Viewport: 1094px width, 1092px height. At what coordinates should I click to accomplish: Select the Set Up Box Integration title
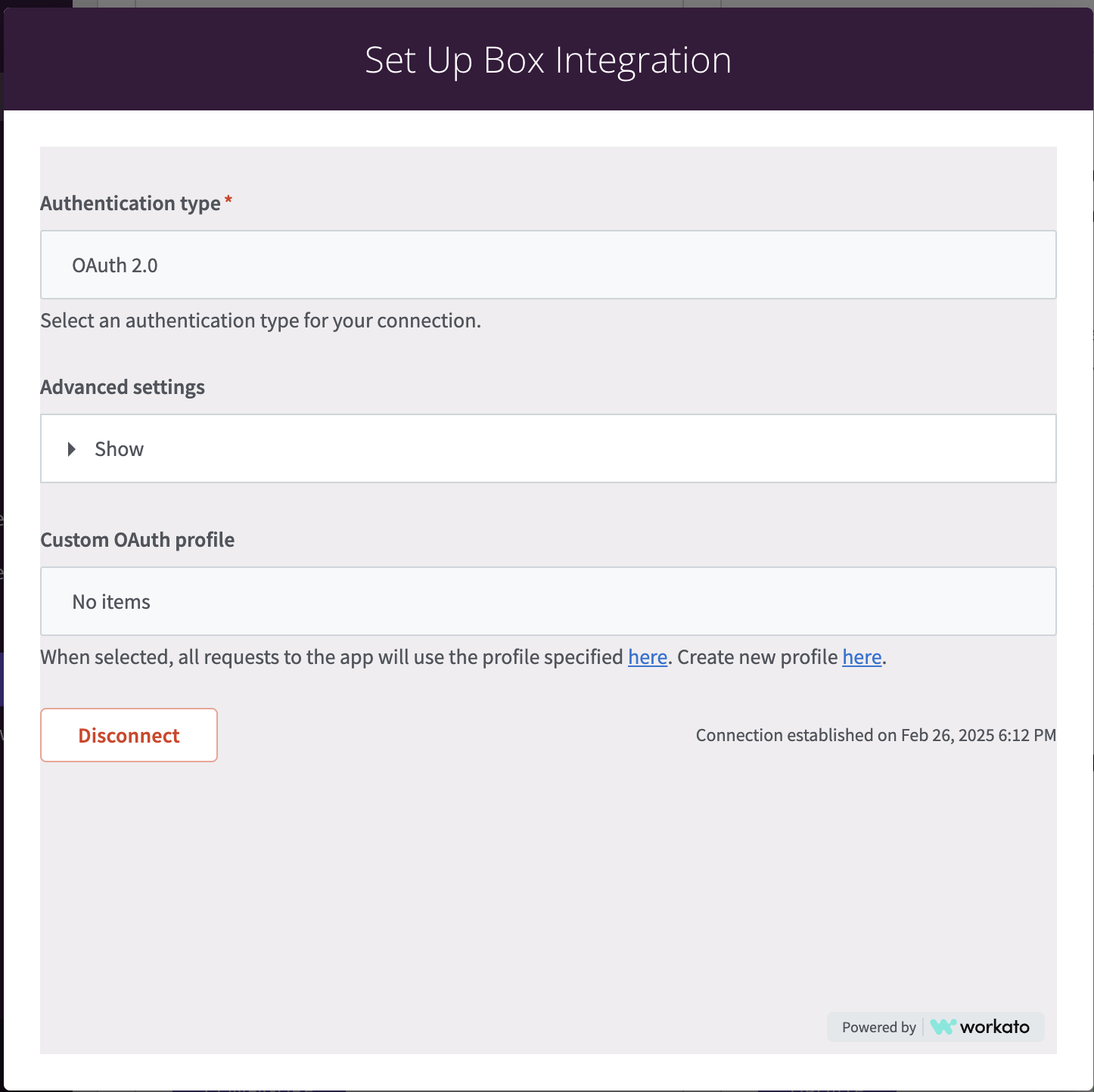[x=548, y=60]
